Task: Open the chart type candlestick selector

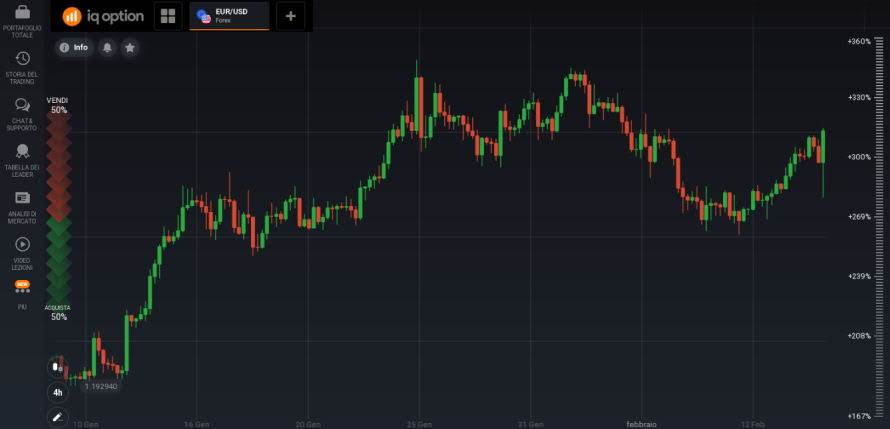Action: tap(57, 367)
